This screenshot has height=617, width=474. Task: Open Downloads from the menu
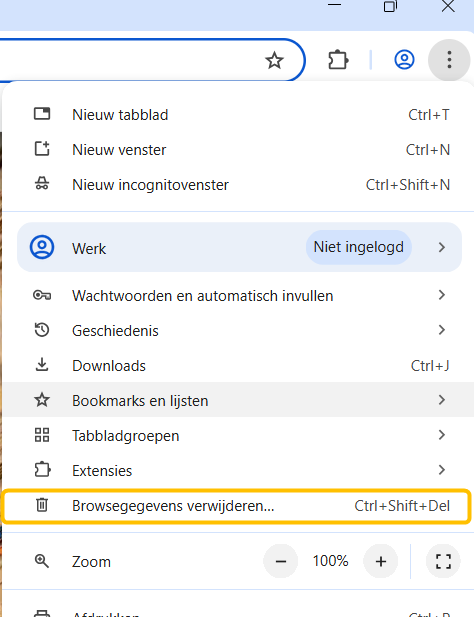(238, 366)
